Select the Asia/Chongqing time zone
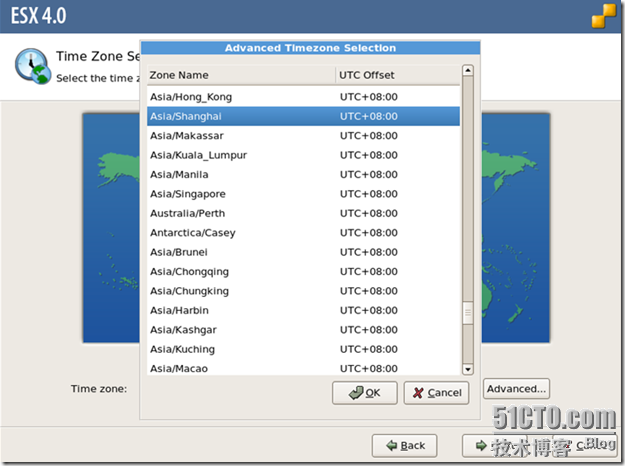The width and height of the screenshot is (625, 466). [303, 271]
